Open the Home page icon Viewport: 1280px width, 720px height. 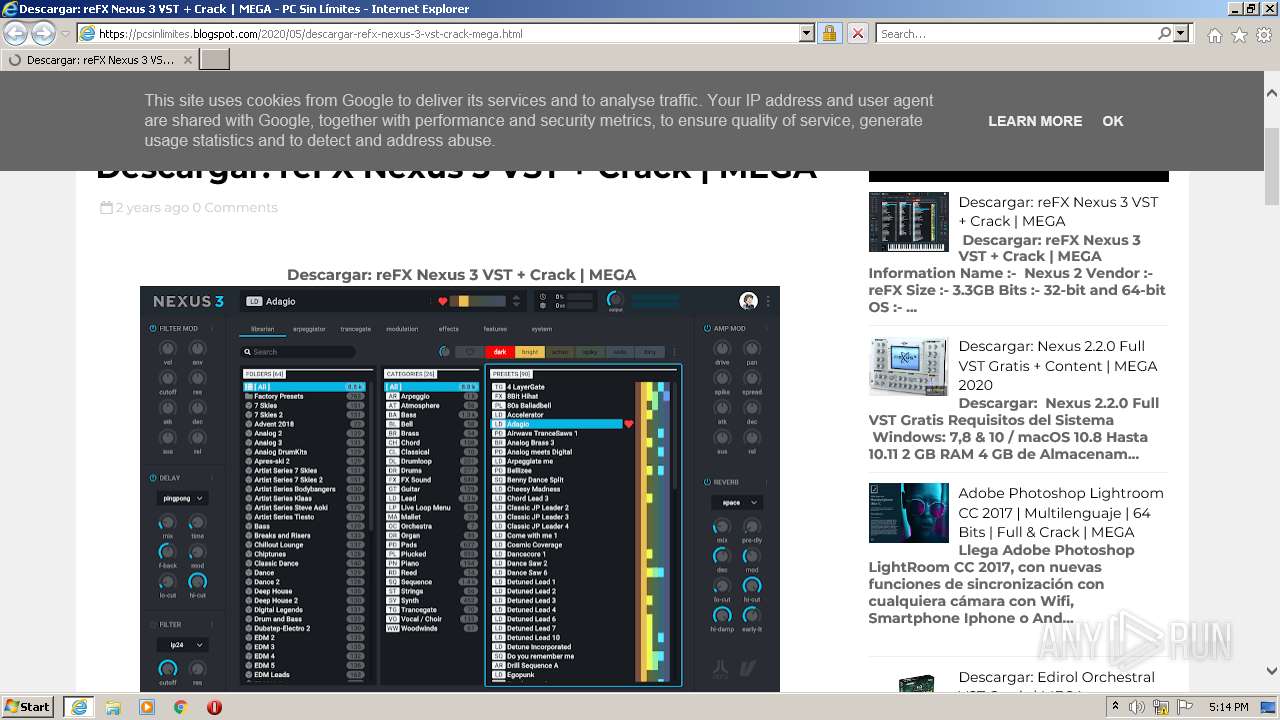click(1214, 35)
